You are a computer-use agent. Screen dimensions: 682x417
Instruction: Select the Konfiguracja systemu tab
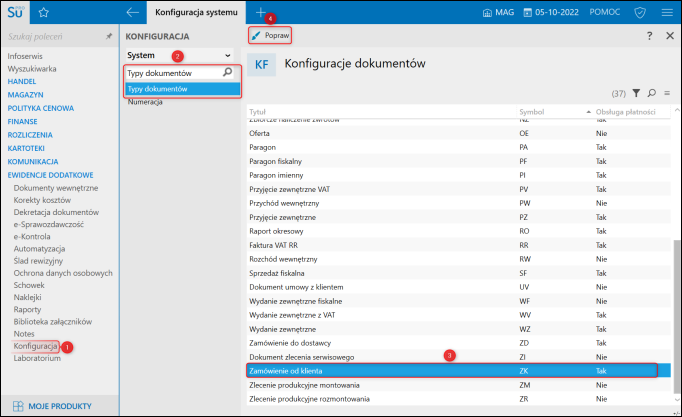196,12
